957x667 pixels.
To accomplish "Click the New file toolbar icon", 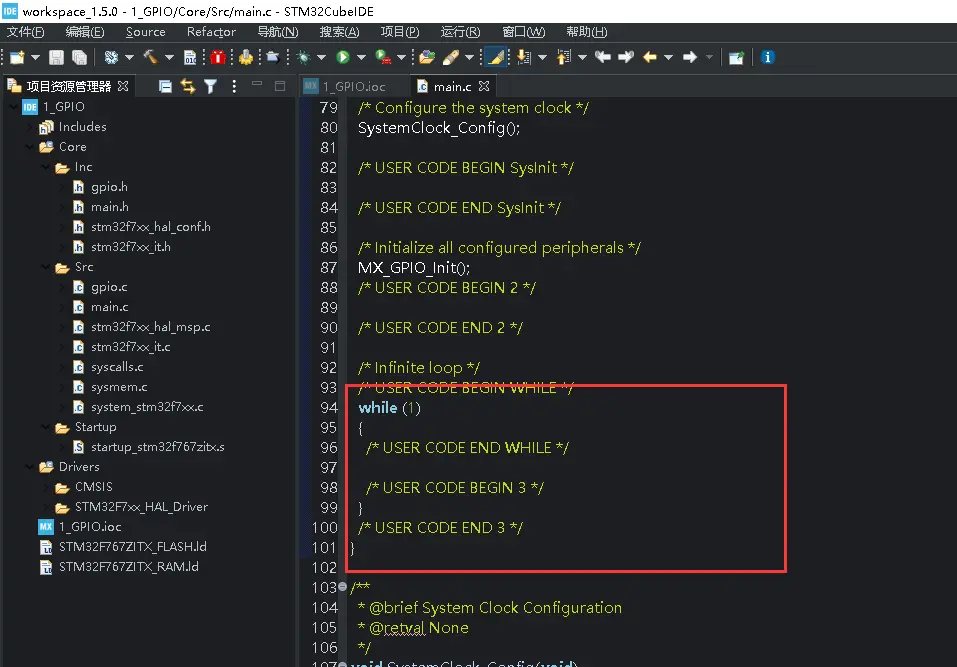I will pos(17,57).
